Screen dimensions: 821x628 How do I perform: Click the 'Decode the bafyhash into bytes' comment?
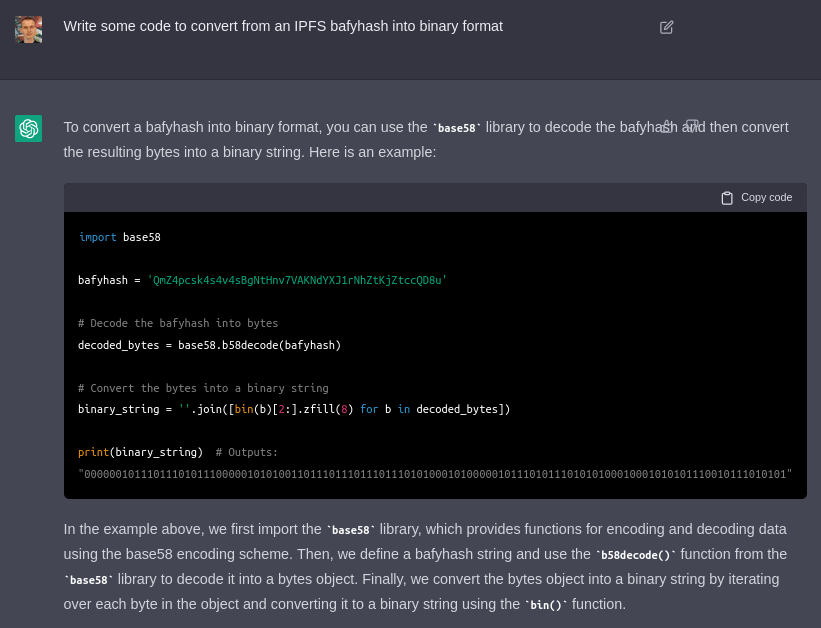pyautogui.click(x=178, y=323)
